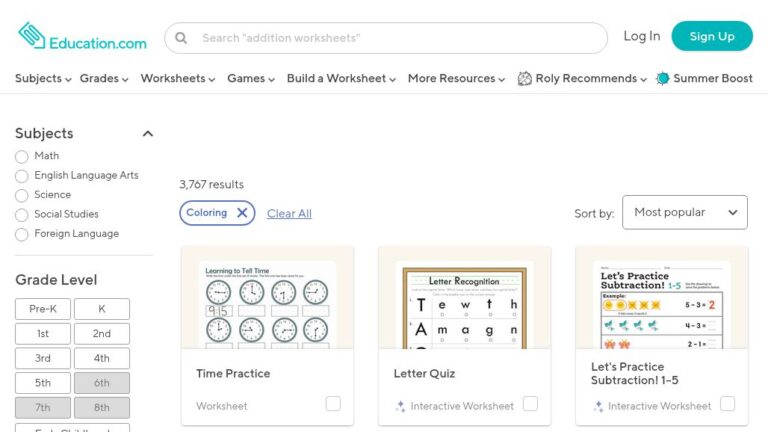Image resolution: width=768 pixels, height=432 pixels.
Task: Click the Sign Up button
Action: (712, 36)
